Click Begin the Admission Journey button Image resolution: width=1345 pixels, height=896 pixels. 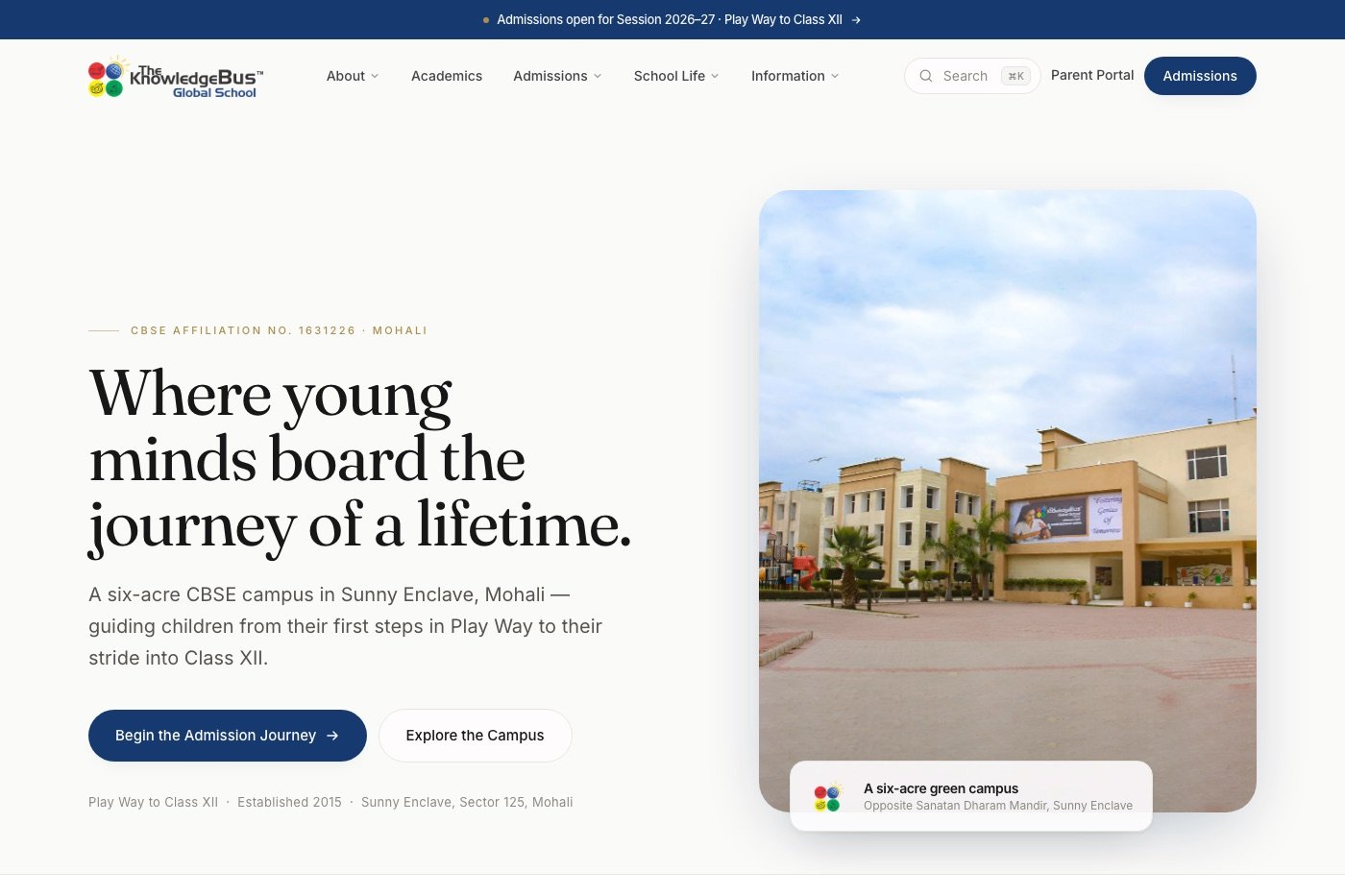[228, 736]
